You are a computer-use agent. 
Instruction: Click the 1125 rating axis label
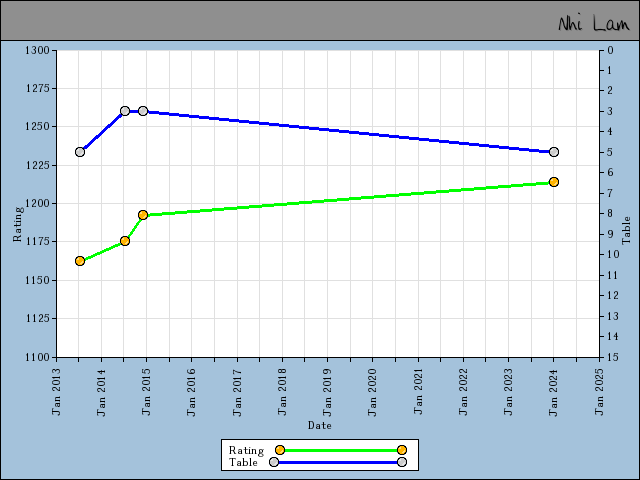tap(37, 318)
